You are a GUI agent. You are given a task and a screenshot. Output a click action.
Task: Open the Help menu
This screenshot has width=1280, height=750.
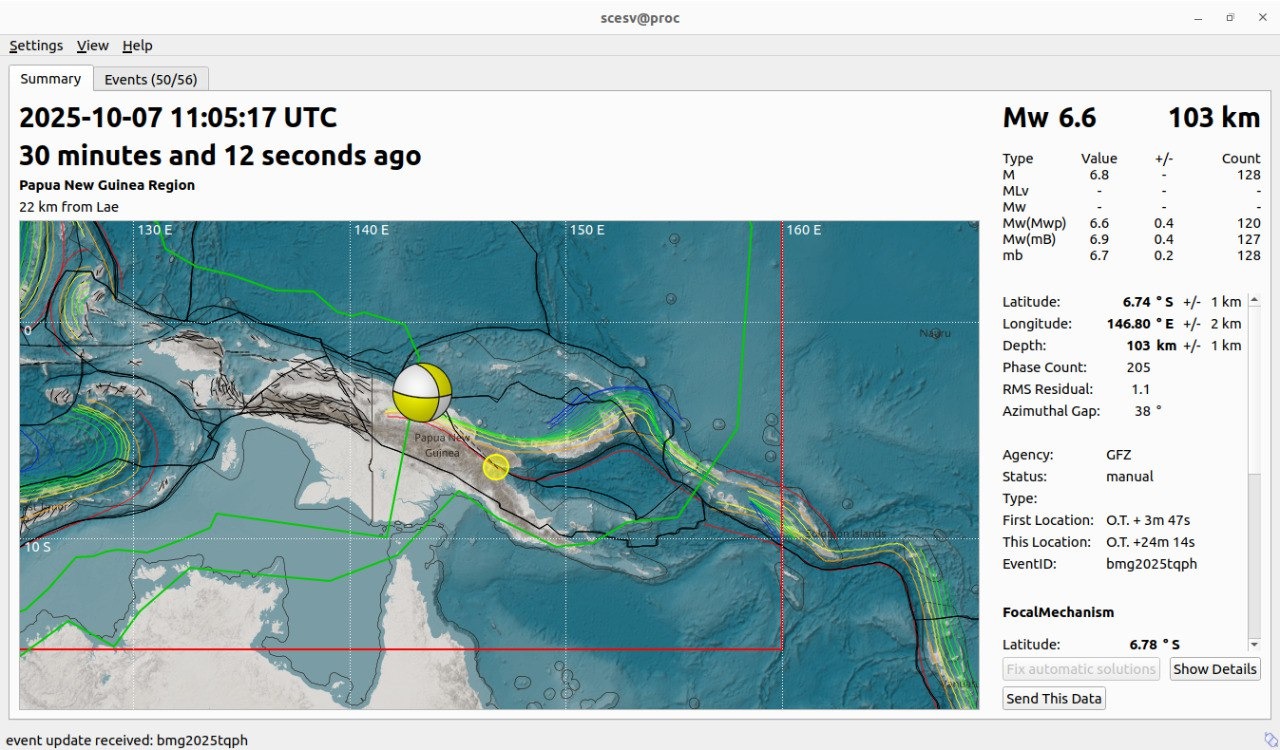click(137, 45)
